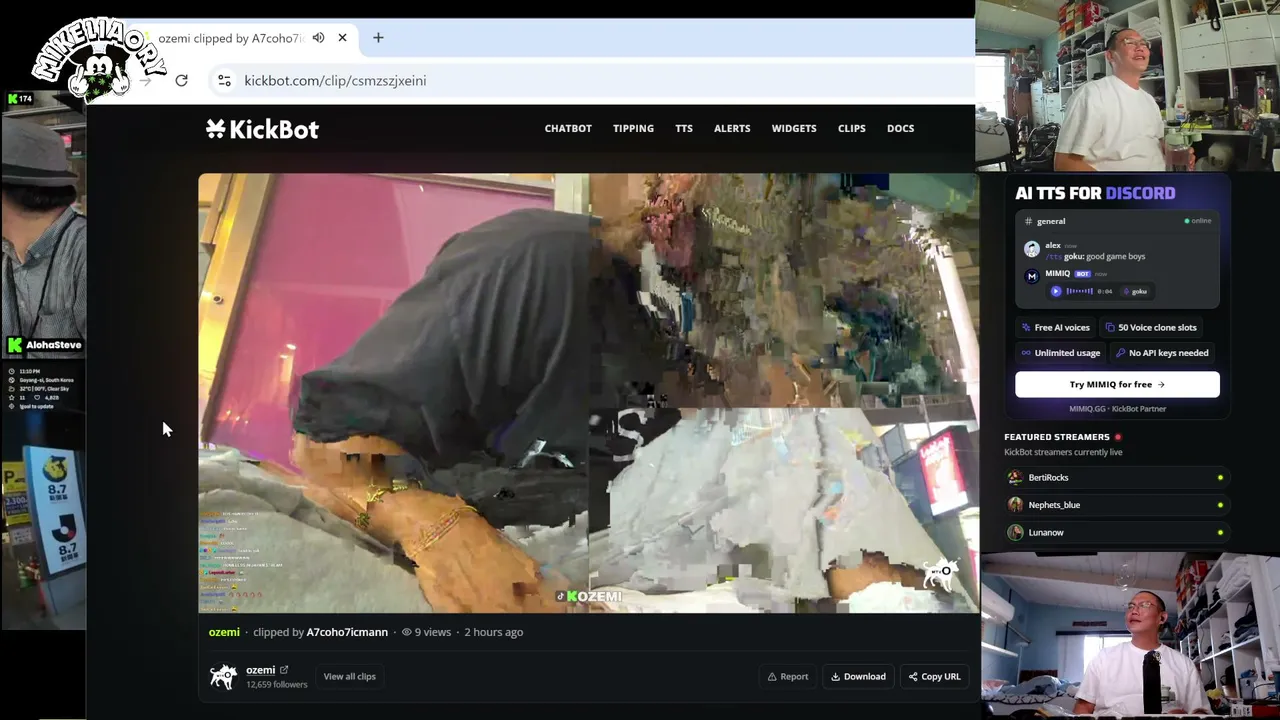
Task: Open the WIDGETS navigation item
Action: [x=794, y=128]
